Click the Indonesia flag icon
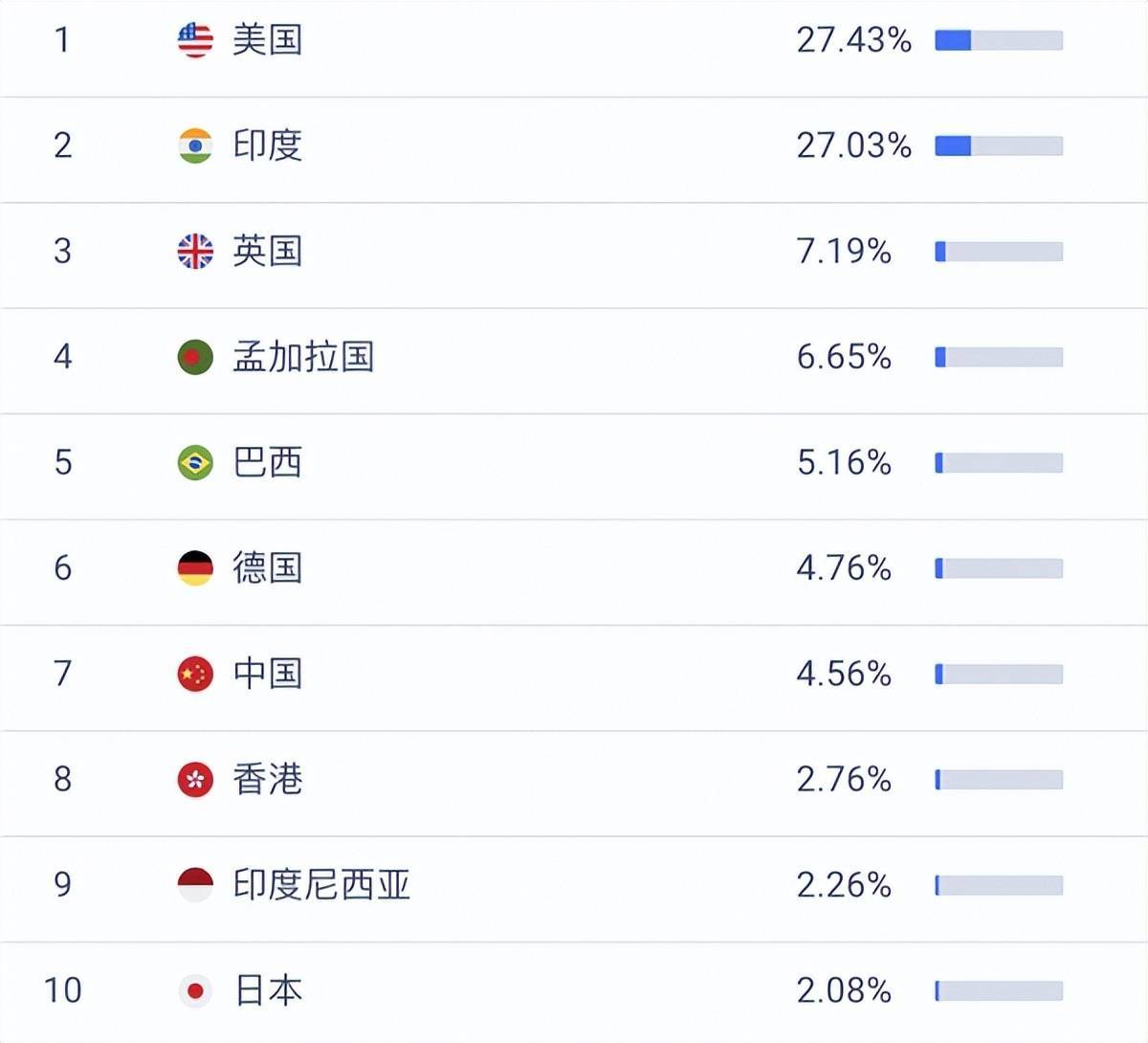This screenshot has height=1043, width=1148. 195,885
